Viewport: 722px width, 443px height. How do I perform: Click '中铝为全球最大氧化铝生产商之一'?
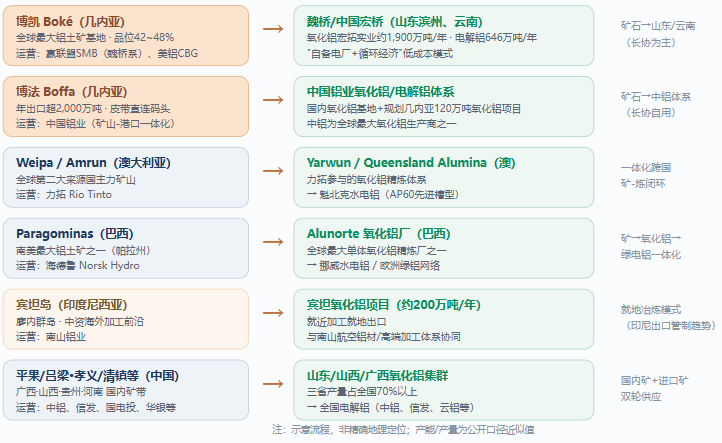[382, 123]
